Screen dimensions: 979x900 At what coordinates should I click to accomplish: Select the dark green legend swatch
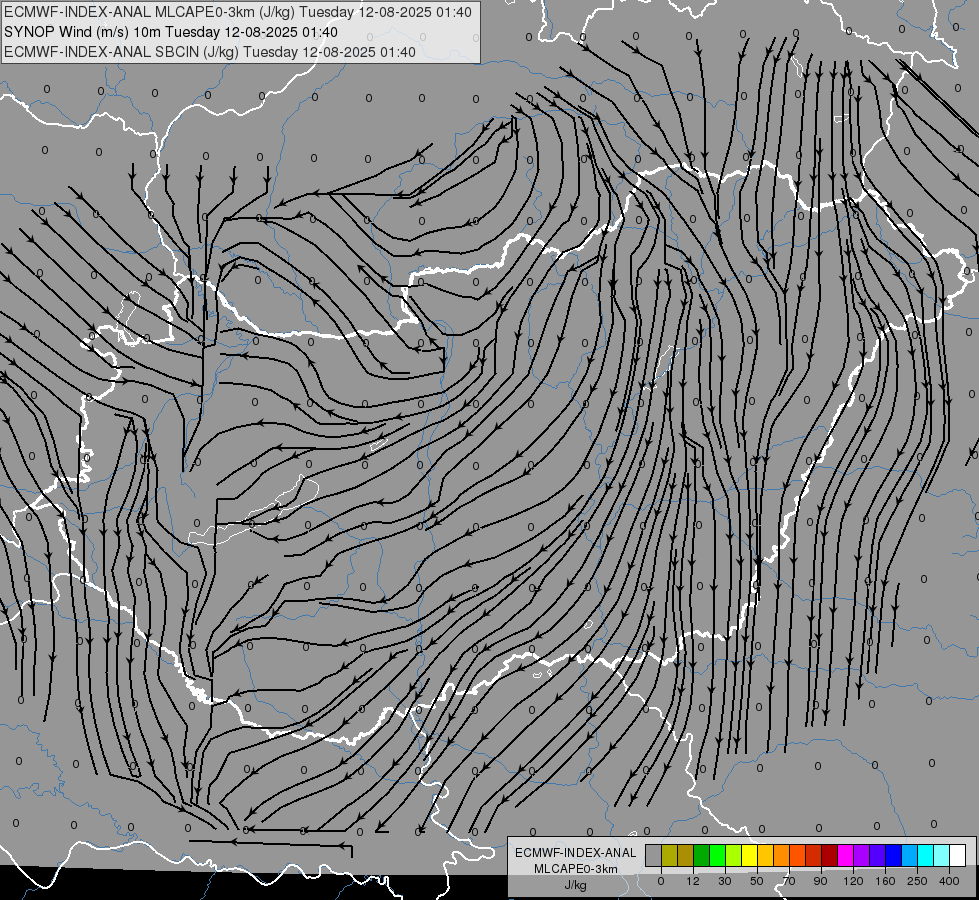[701, 855]
